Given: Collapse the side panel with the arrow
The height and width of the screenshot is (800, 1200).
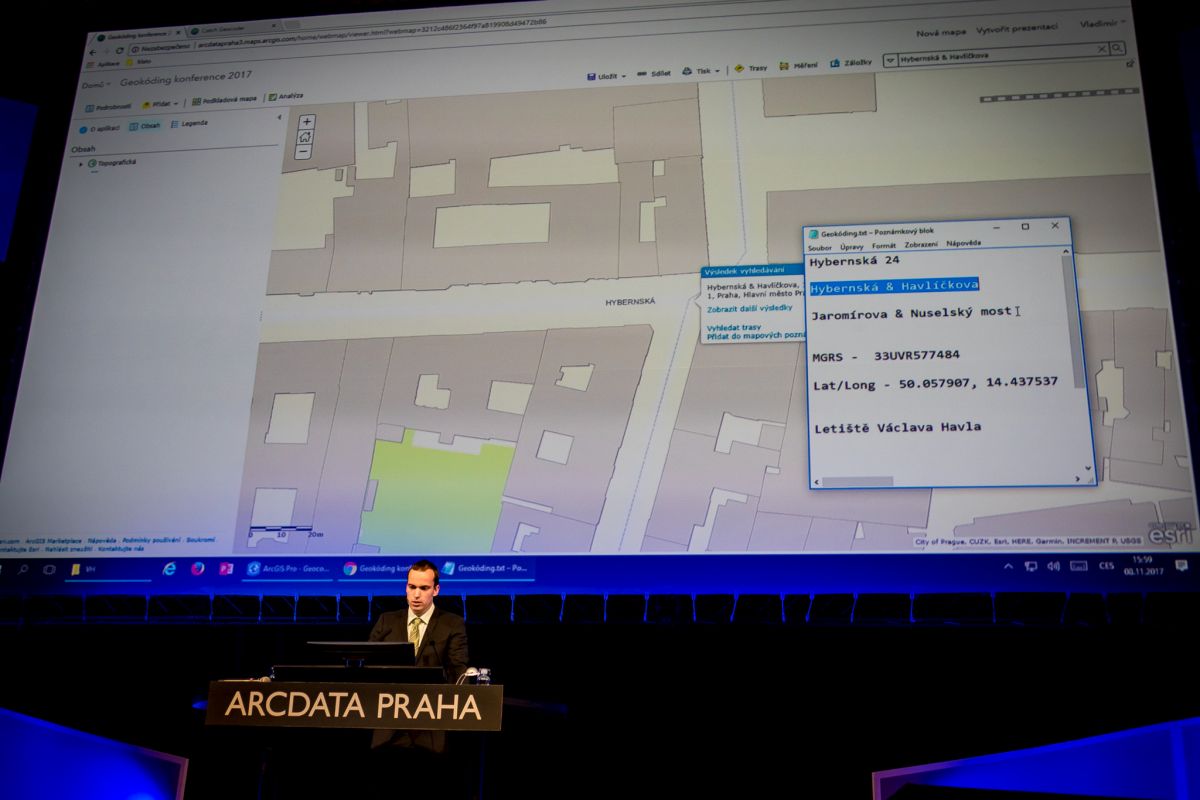Looking at the screenshot, I should [279, 118].
